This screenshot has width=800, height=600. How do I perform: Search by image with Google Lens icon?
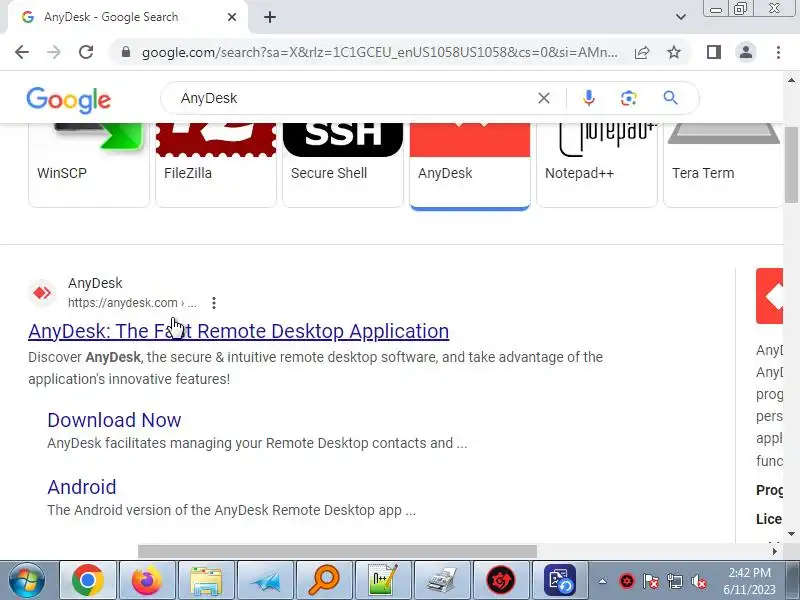click(629, 98)
